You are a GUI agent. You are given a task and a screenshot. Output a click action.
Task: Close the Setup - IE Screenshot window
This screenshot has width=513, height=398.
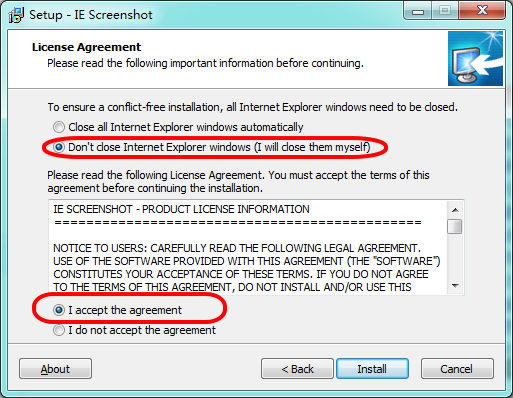coord(482,11)
